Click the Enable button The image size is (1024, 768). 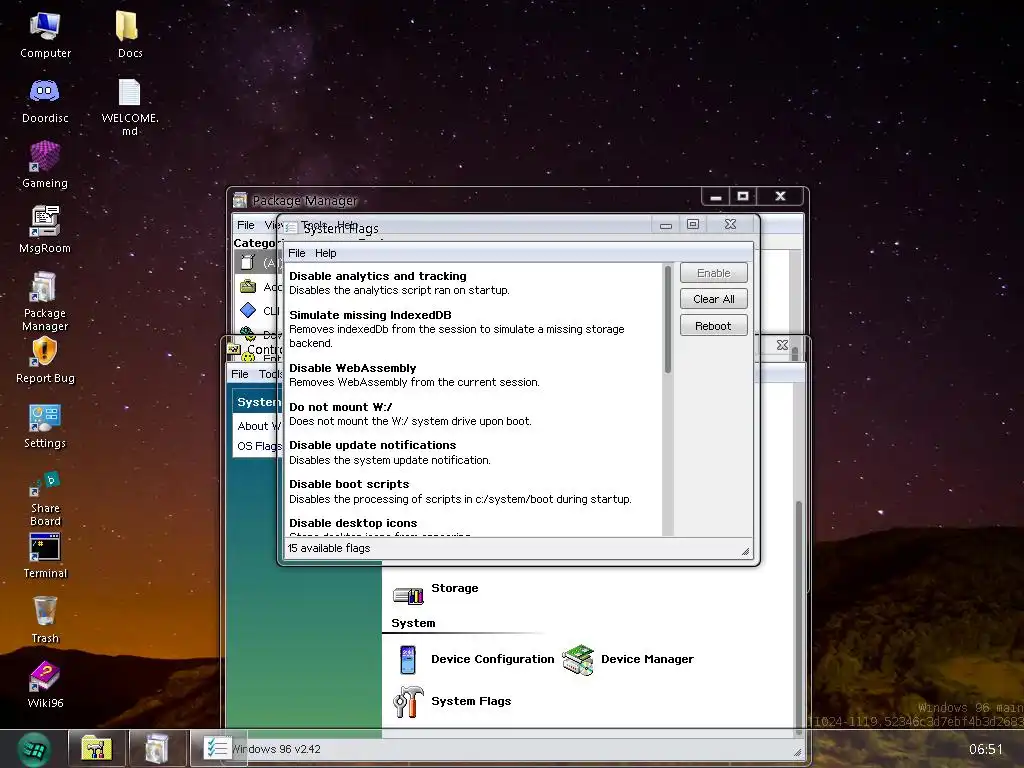pyautogui.click(x=713, y=273)
